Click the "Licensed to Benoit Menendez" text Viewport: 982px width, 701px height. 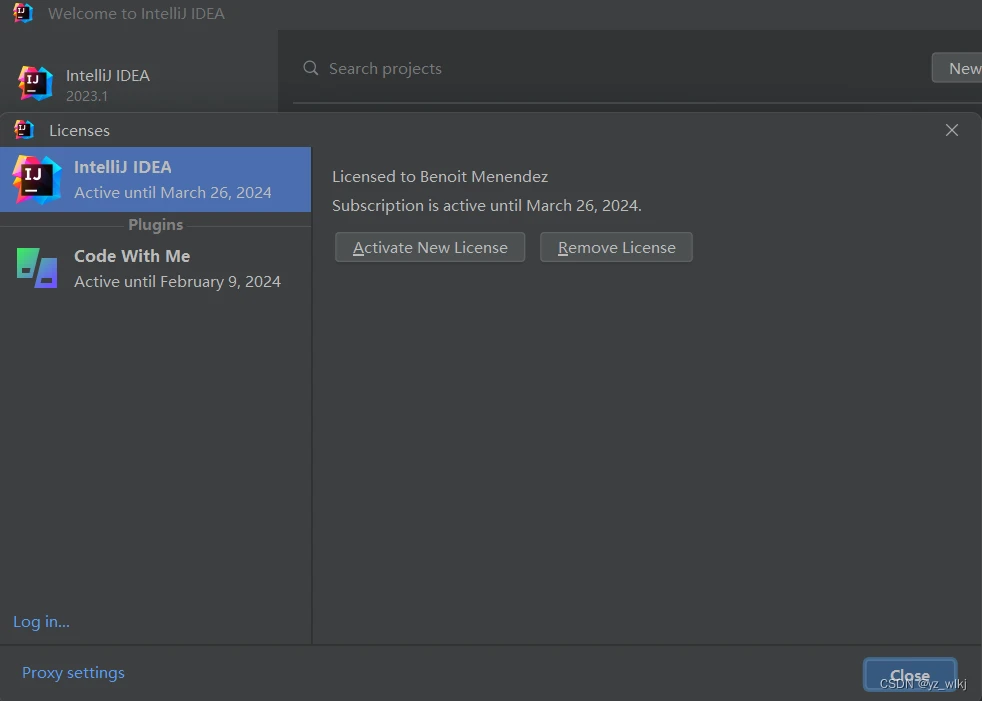440,176
